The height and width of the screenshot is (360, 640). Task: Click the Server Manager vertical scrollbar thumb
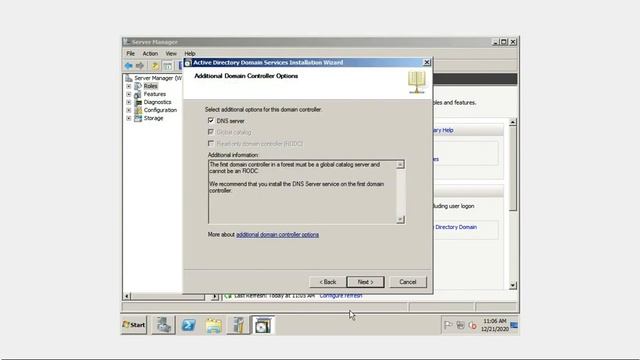pyautogui.click(x=513, y=168)
